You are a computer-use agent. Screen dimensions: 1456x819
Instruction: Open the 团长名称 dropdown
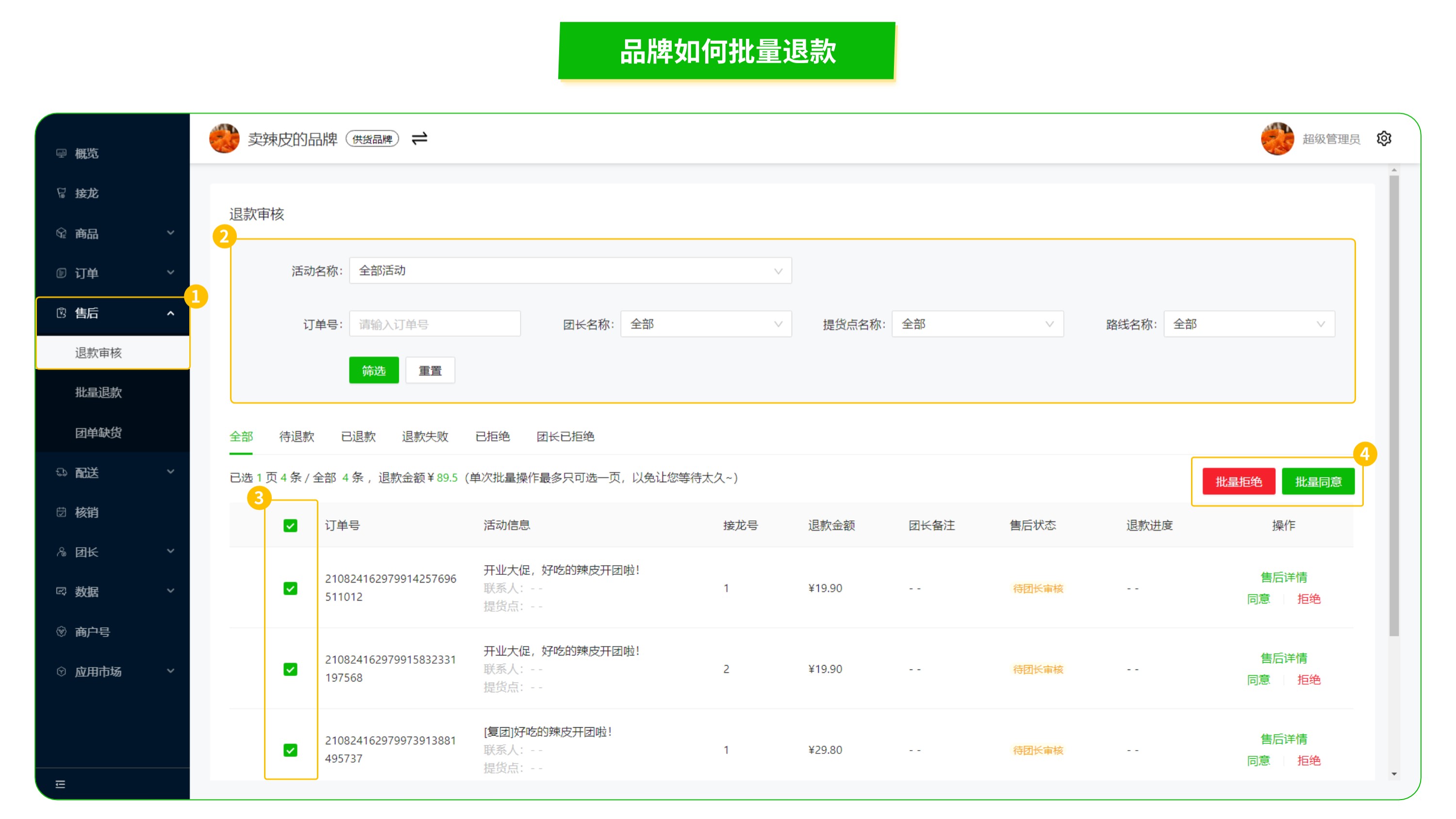tap(706, 324)
